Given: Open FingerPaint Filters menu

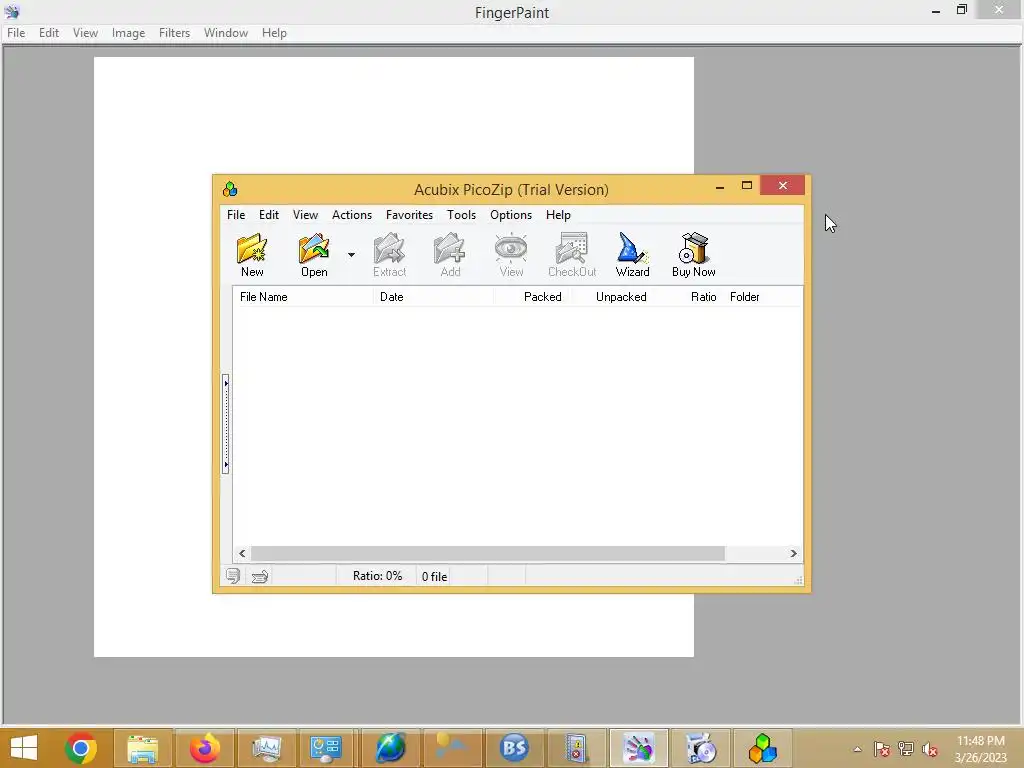Looking at the screenshot, I should click(x=174, y=33).
